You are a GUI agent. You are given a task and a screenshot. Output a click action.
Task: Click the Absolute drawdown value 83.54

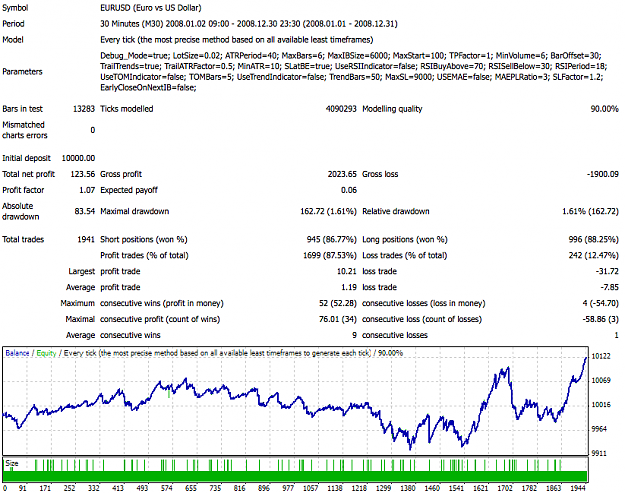point(85,211)
